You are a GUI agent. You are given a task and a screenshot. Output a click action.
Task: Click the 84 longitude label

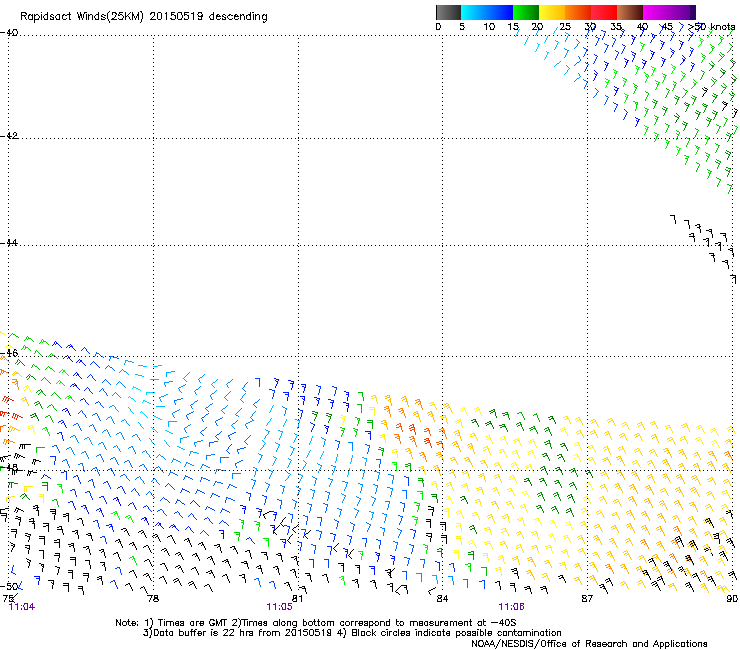pos(442,599)
